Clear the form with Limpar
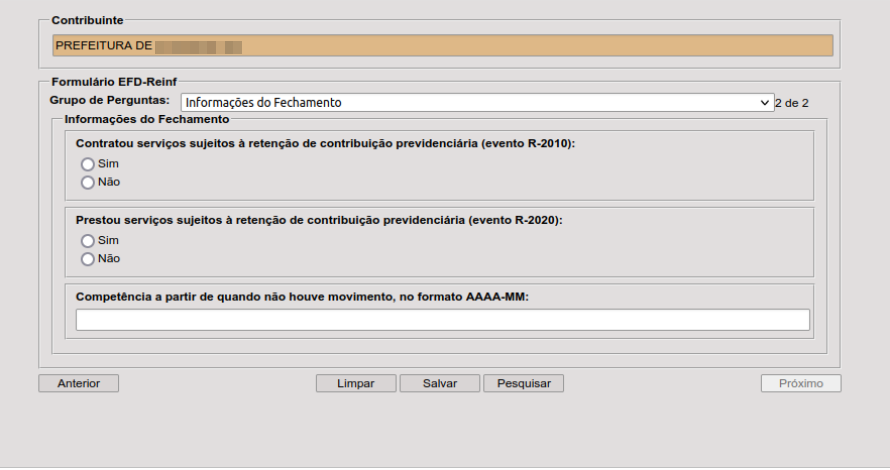Image resolution: width=890 pixels, height=470 pixels. (356, 383)
